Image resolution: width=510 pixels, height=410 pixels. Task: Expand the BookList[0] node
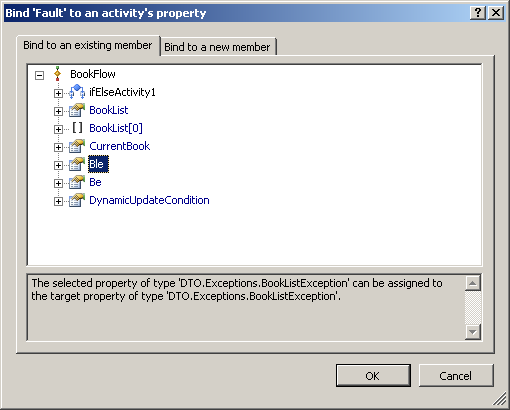click(58, 129)
